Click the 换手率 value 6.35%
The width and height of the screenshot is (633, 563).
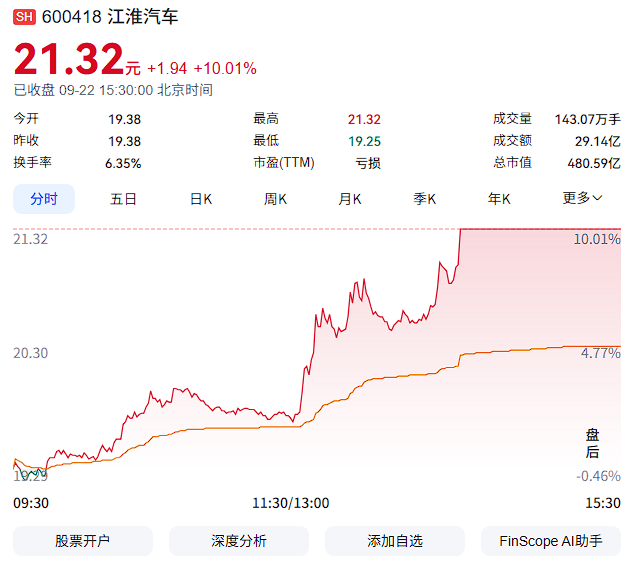(123, 163)
